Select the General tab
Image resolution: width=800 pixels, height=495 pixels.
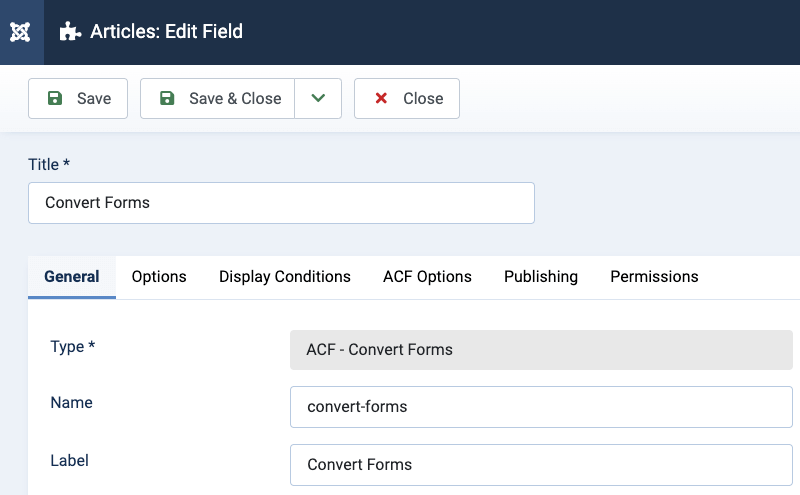pos(72,277)
